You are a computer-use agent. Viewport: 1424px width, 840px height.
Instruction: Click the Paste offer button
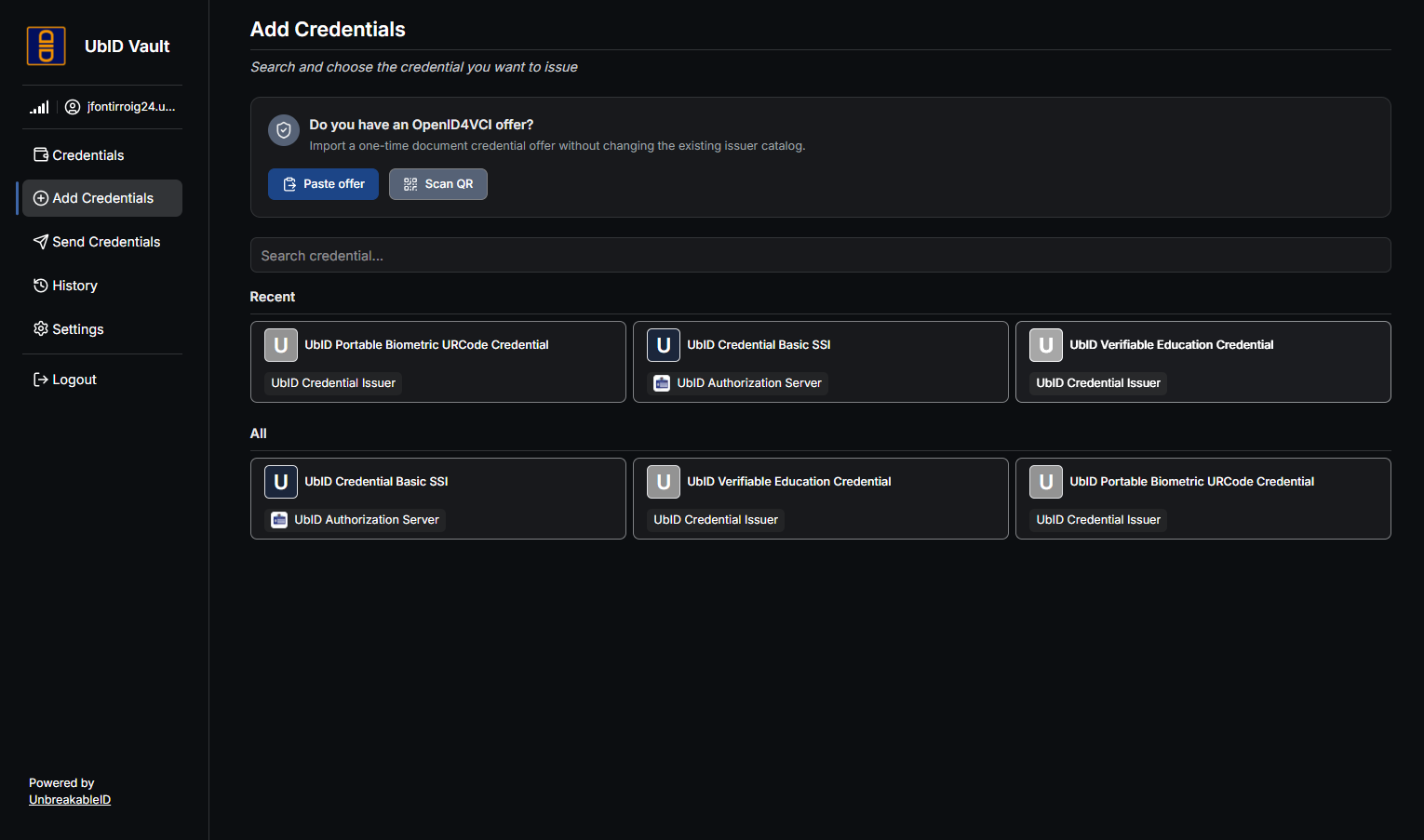point(323,184)
